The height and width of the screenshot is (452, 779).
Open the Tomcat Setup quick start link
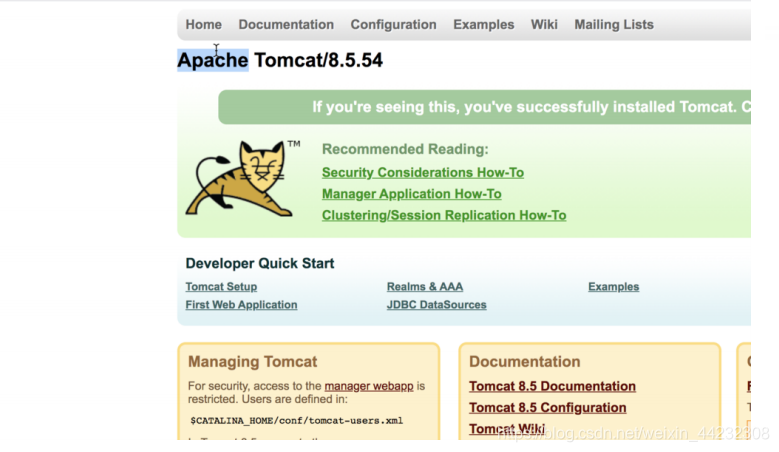(x=221, y=287)
